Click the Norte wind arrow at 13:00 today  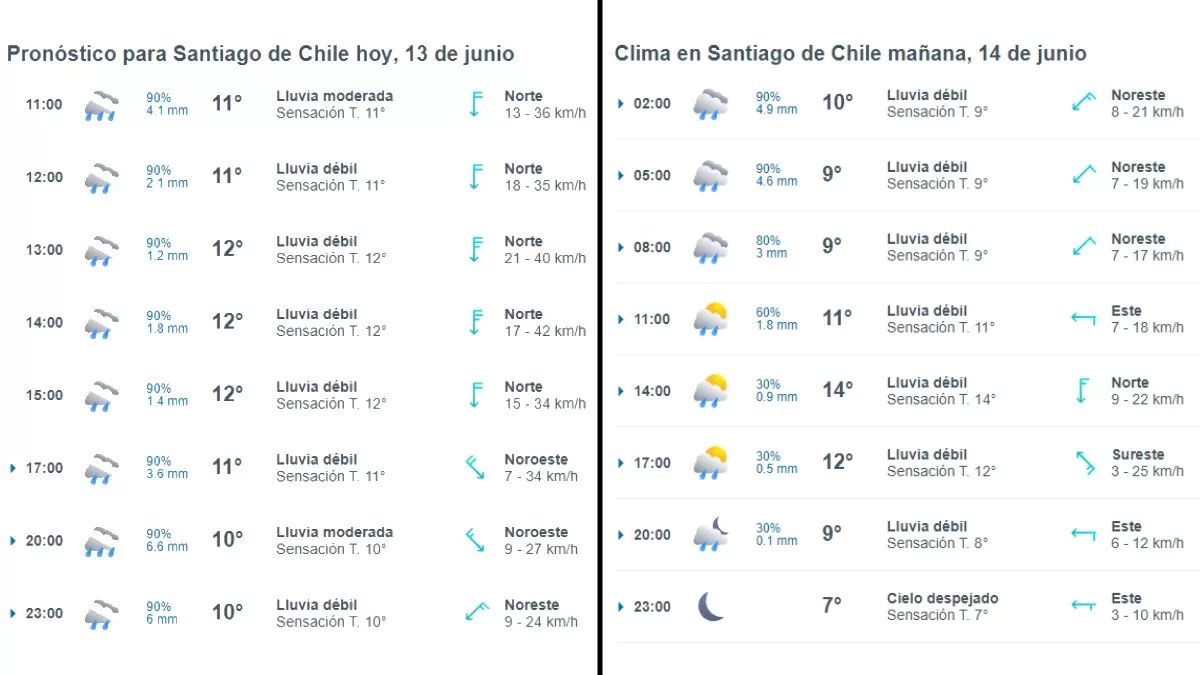[x=476, y=249]
